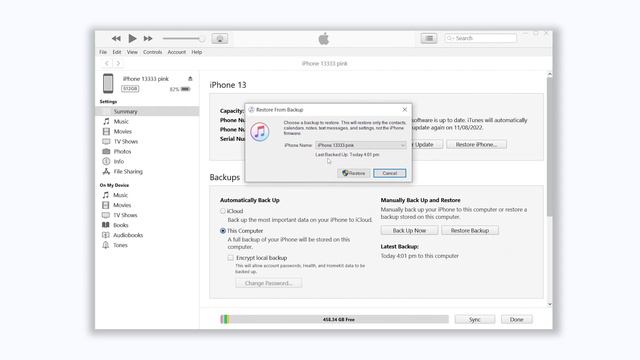Screen dimensions: 640x360
Task: Open the Music icon under On My Device
Action: click(106, 195)
